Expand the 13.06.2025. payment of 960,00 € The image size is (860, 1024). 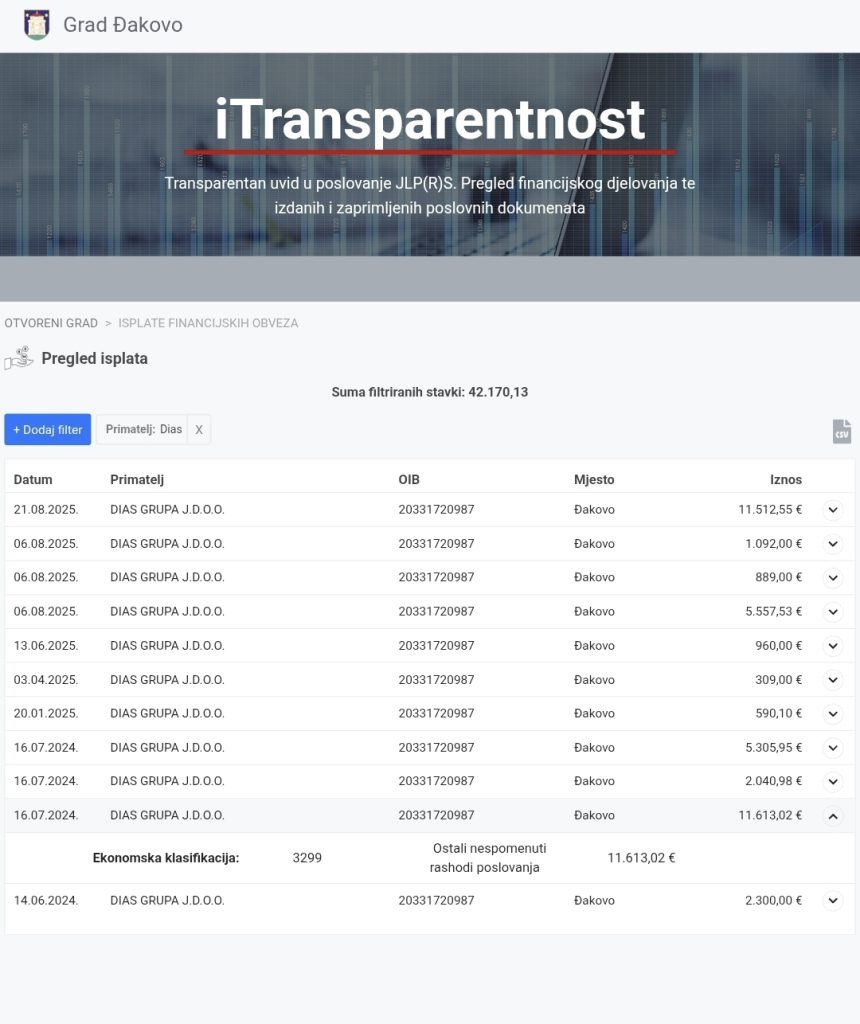(x=833, y=646)
